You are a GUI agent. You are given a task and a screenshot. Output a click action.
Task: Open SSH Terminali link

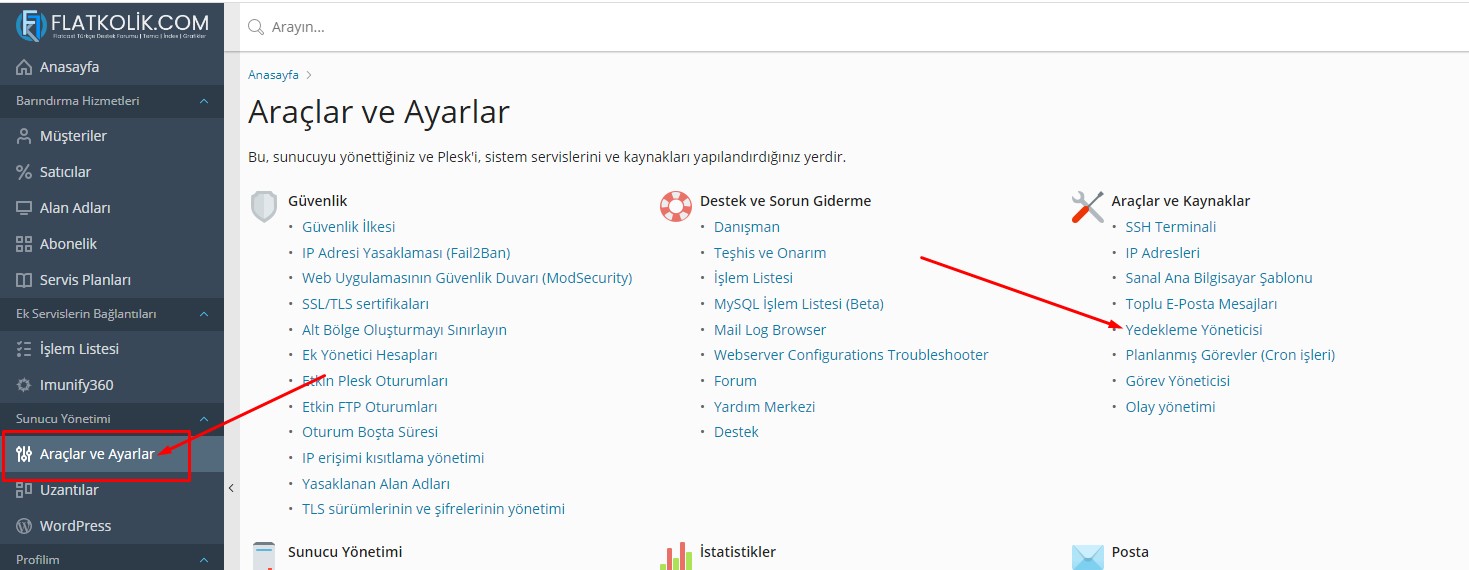click(x=1171, y=227)
